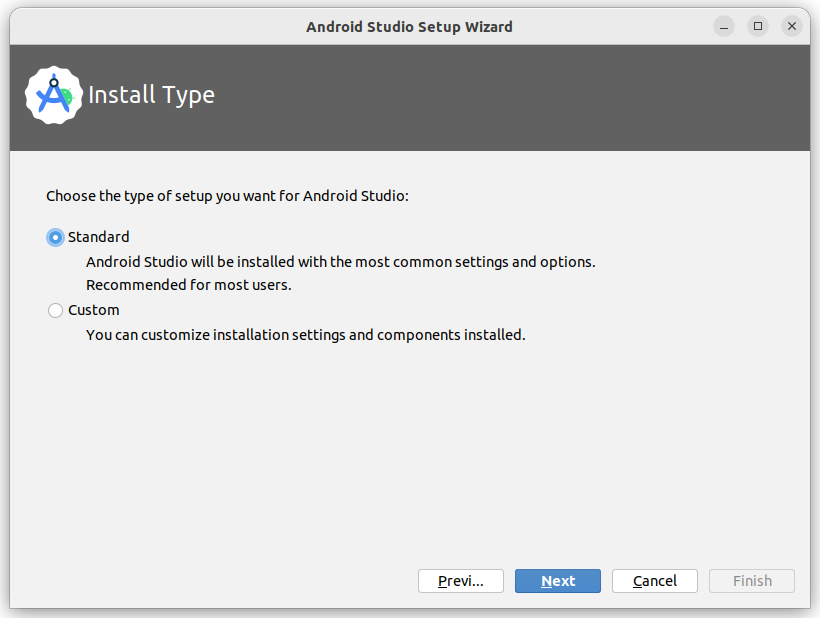The width and height of the screenshot is (820, 618).
Task: Click the 'Install Type' header title
Action: [x=152, y=95]
